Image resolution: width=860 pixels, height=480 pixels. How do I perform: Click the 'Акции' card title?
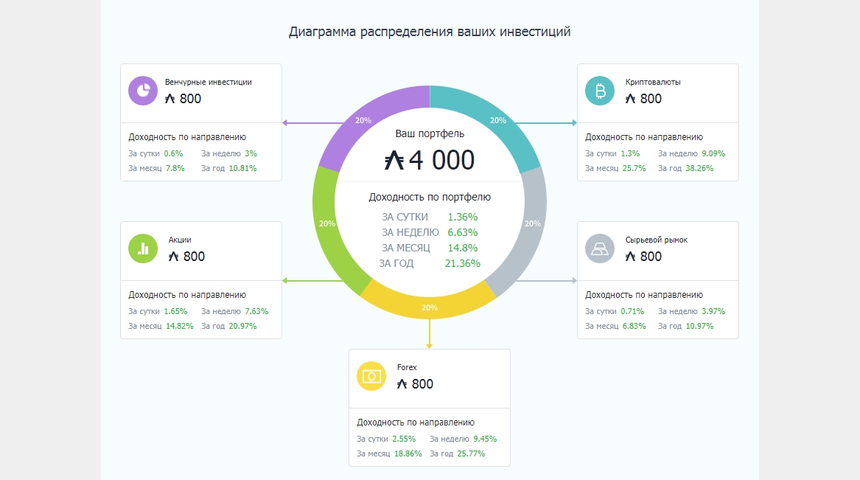180,240
